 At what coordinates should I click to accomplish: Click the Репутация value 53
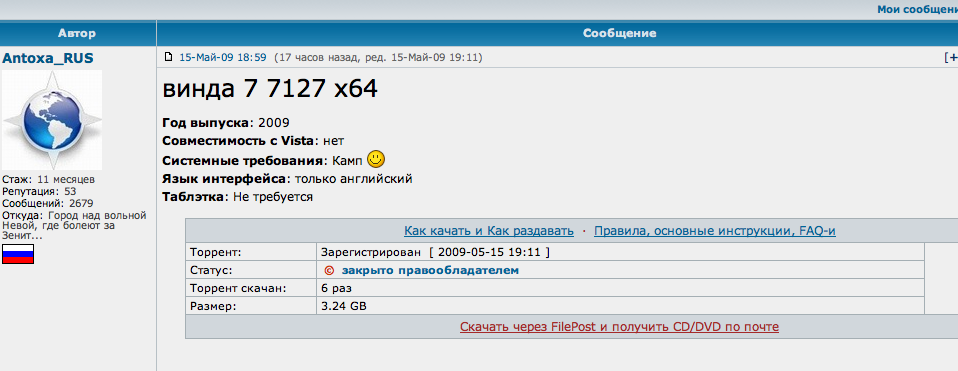70,191
